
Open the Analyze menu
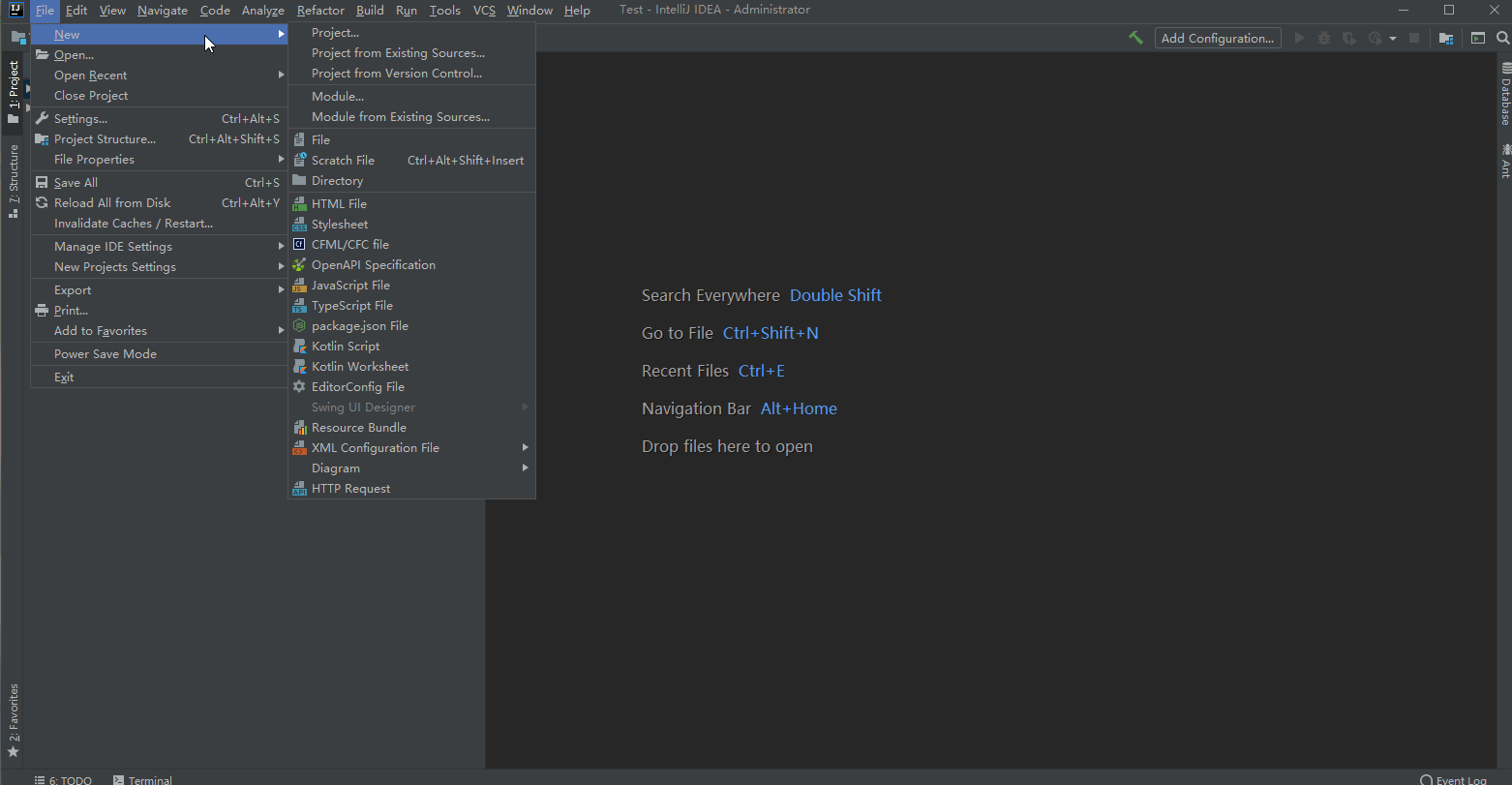(x=263, y=11)
